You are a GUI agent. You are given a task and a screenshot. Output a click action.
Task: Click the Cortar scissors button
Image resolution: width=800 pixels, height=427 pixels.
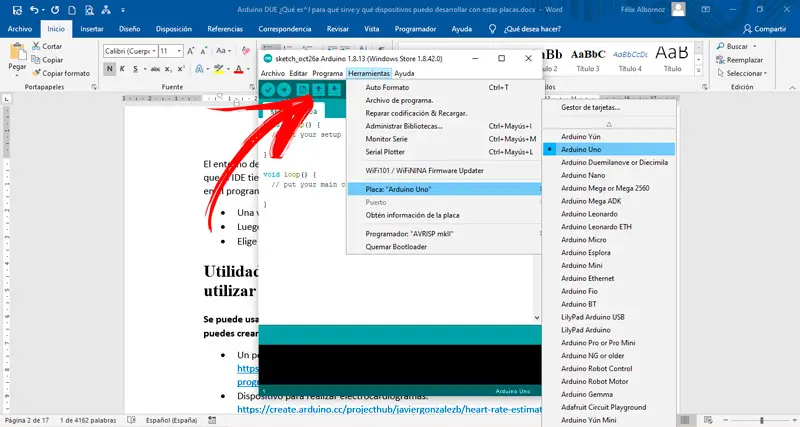(x=47, y=46)
